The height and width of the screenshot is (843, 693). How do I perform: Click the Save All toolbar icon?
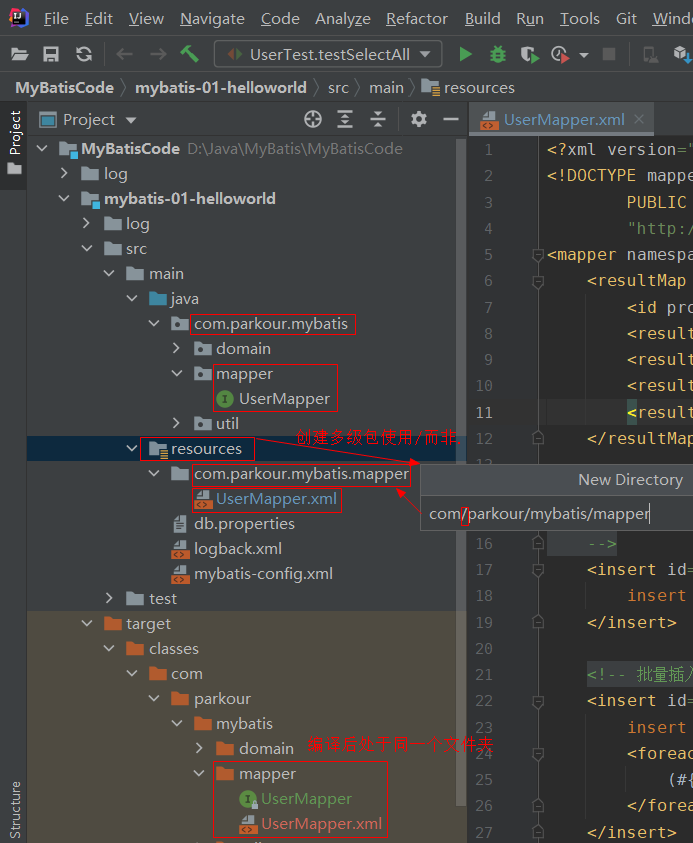[x=51, y=54]
